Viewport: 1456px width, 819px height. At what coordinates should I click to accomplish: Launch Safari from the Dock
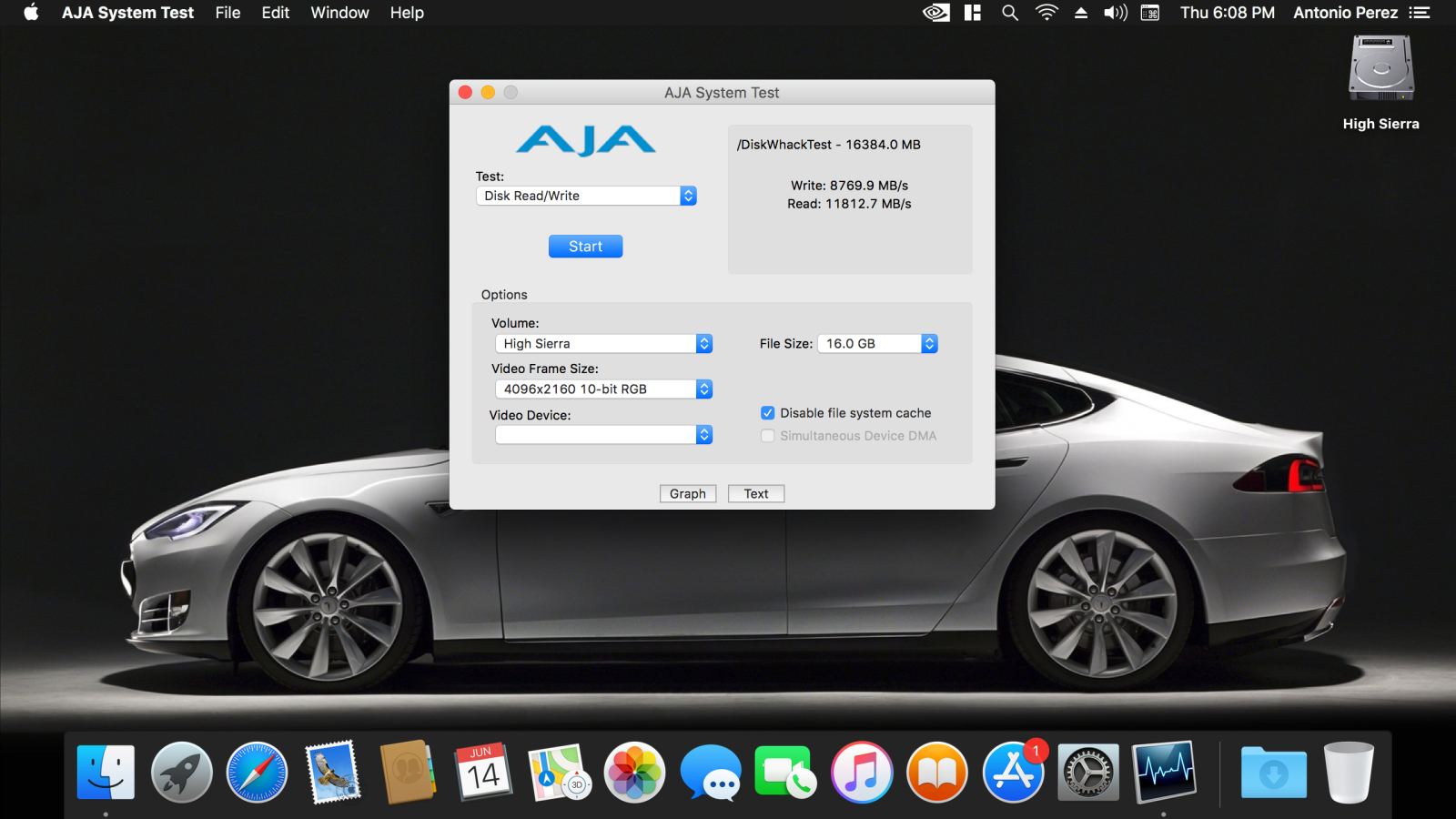(258, 773)
